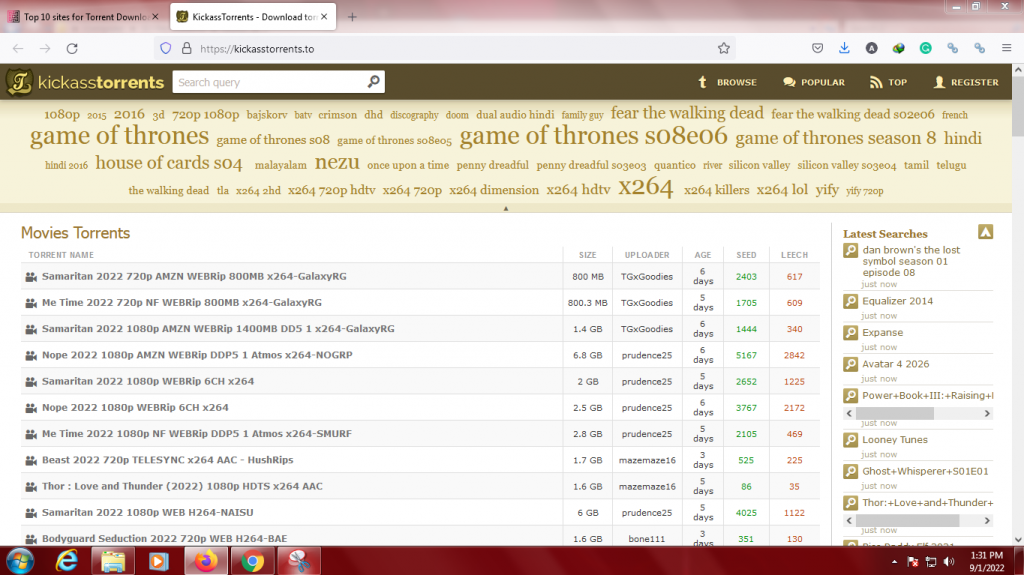Open Nope 2022 1080p AMZN WEBRip DDP5 torrent
This screenshot has width=1024, height=575.
197,355
